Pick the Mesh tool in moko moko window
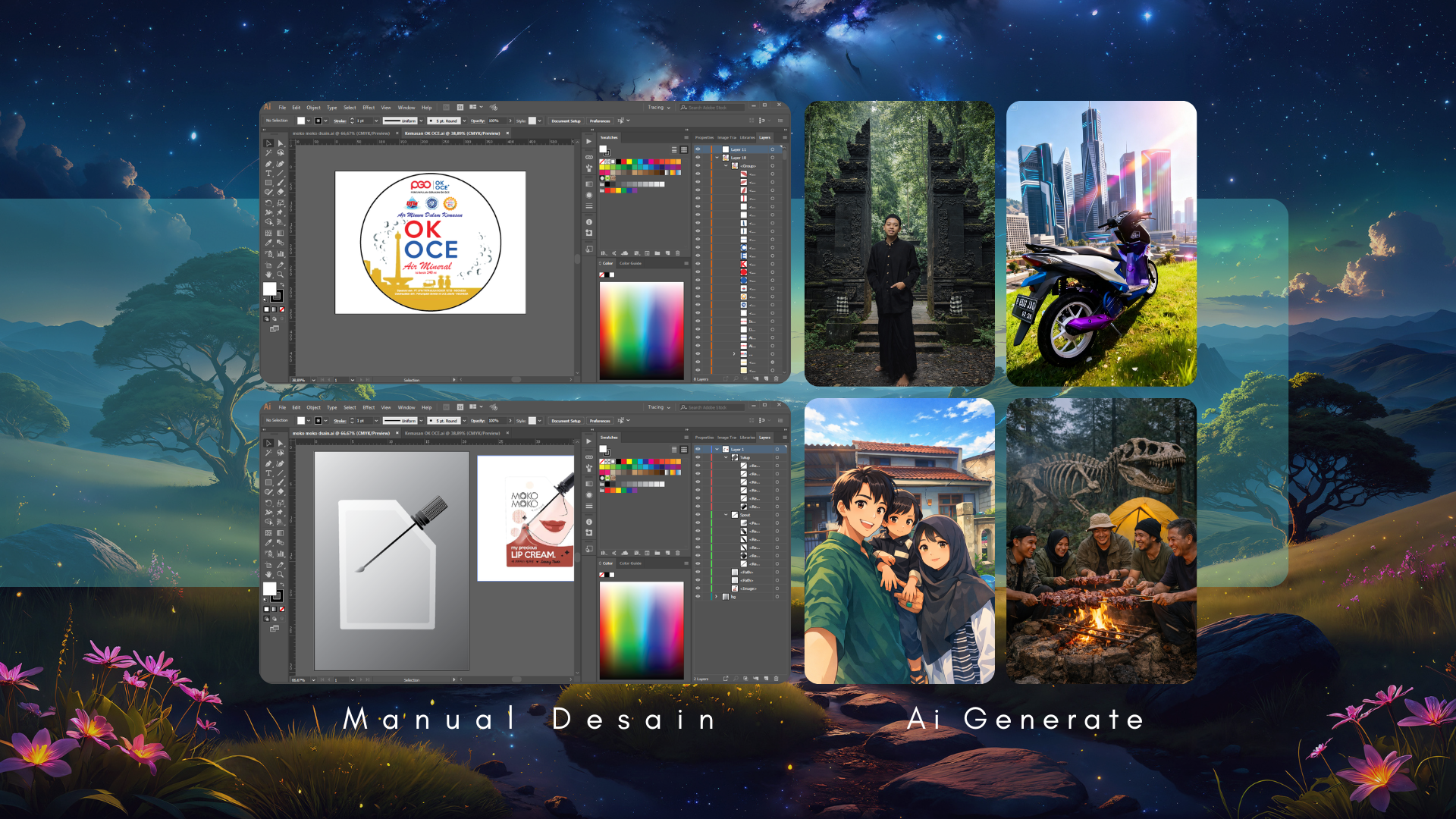 [268, 533]
